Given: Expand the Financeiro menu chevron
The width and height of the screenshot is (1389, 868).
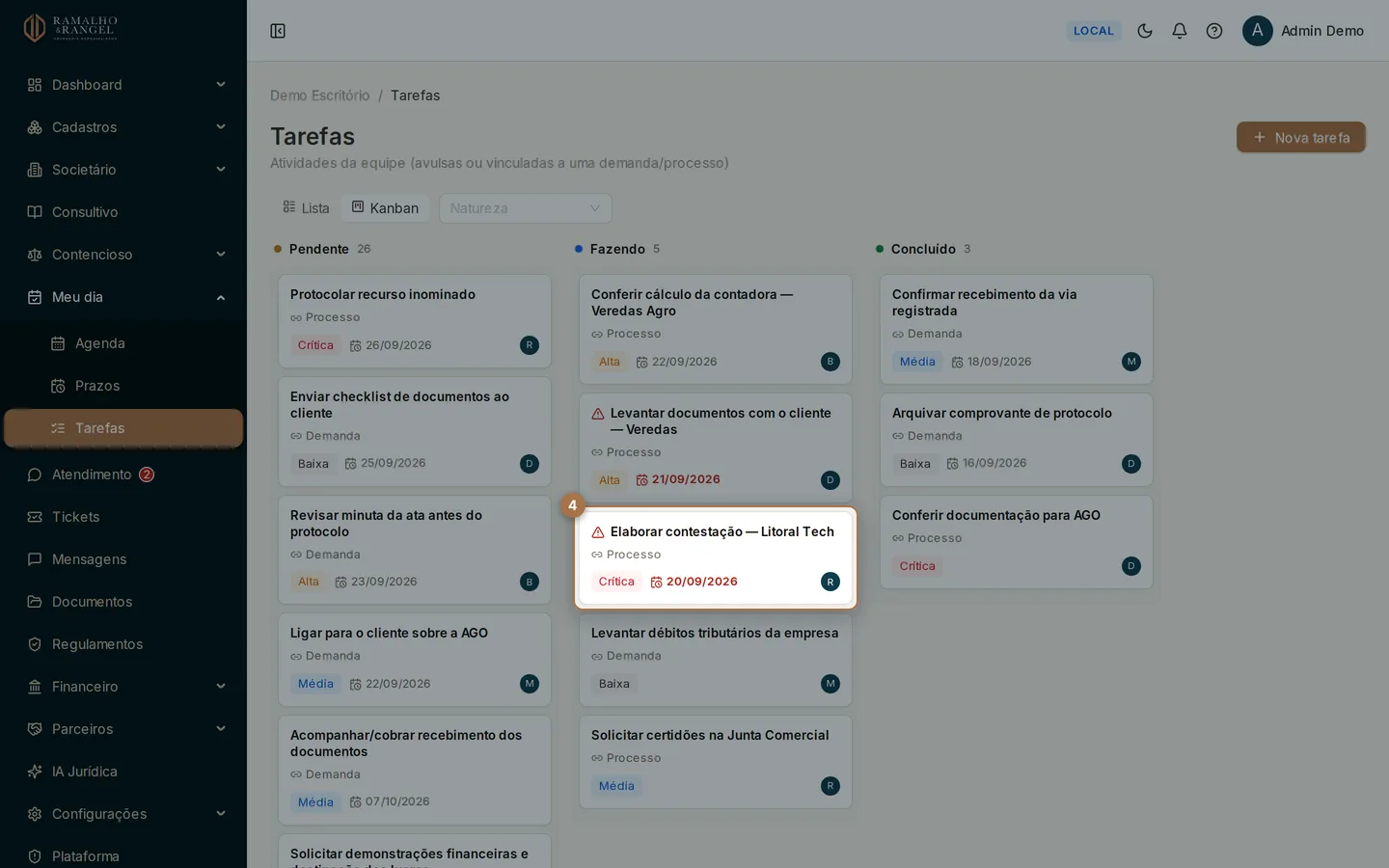Looking at the screenshot, I should coord(221,687).
